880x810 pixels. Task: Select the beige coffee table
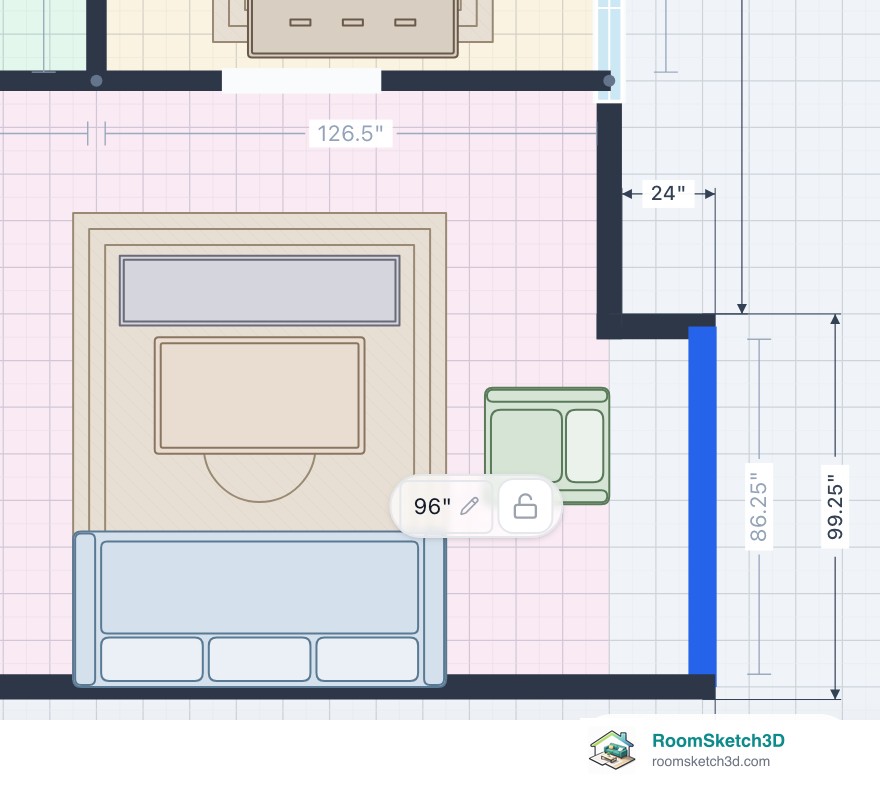260,396
